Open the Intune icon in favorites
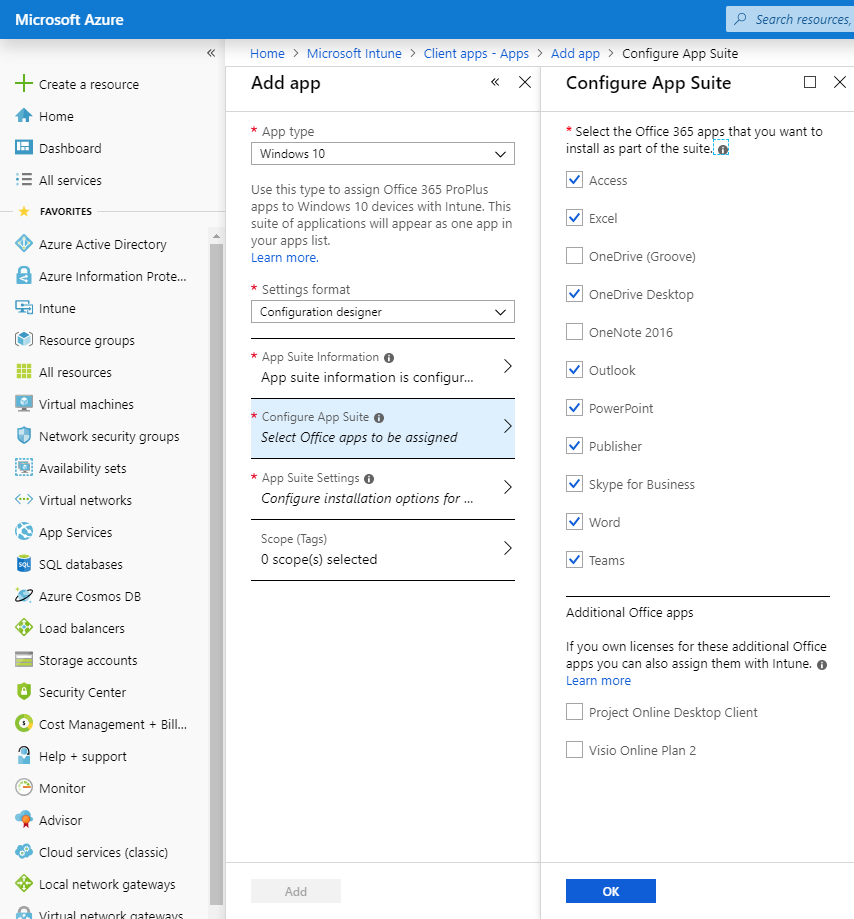The image size is (854, 919). coord(24,308)
